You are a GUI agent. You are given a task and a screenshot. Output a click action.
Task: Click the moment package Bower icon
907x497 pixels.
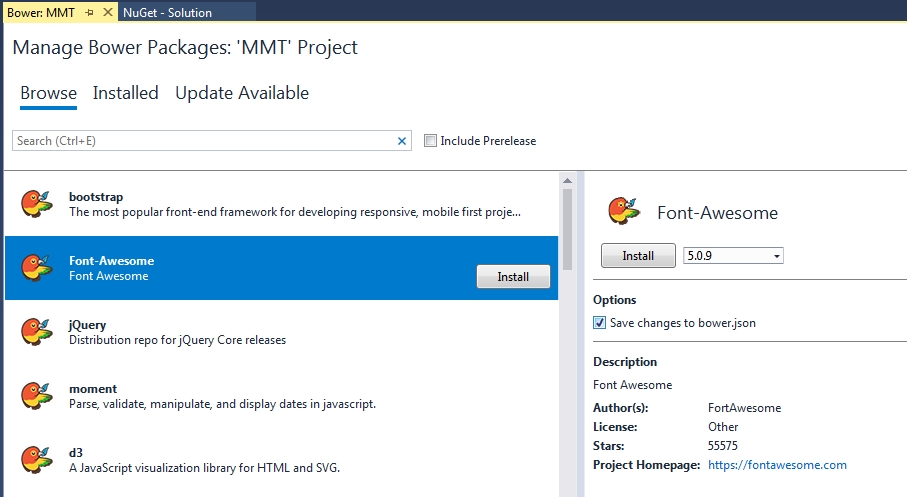36,395
